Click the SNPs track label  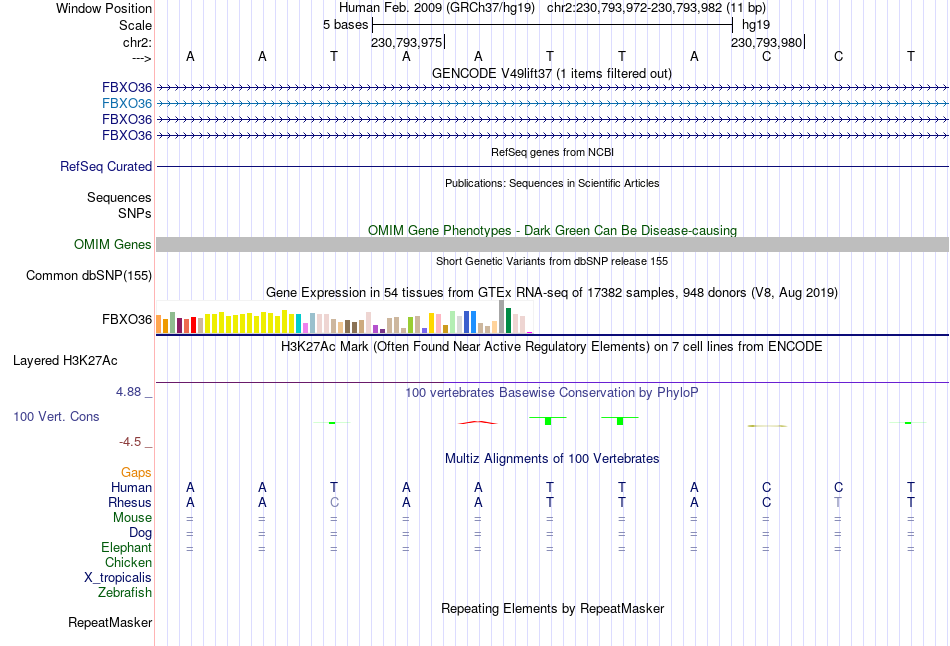(x=135, y=213)
